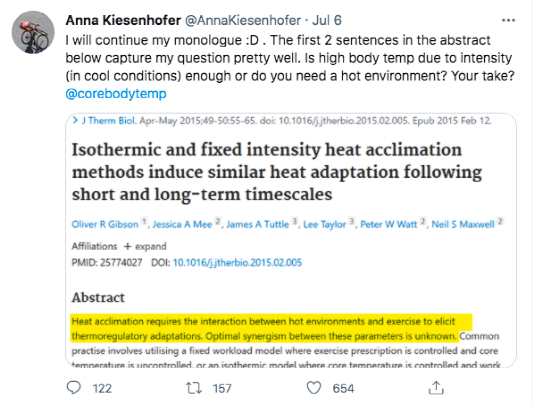Open author Peter W Watt
542x406 pixels.
click(x=389, y=224)
